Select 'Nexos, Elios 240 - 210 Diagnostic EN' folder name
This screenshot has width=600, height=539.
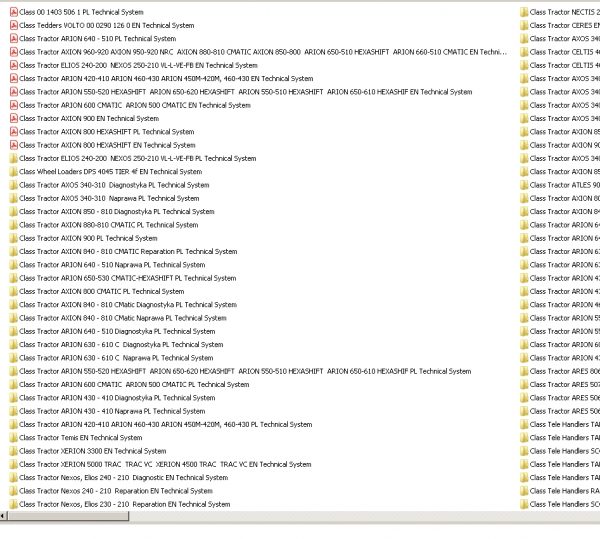(x=124, y=478)
